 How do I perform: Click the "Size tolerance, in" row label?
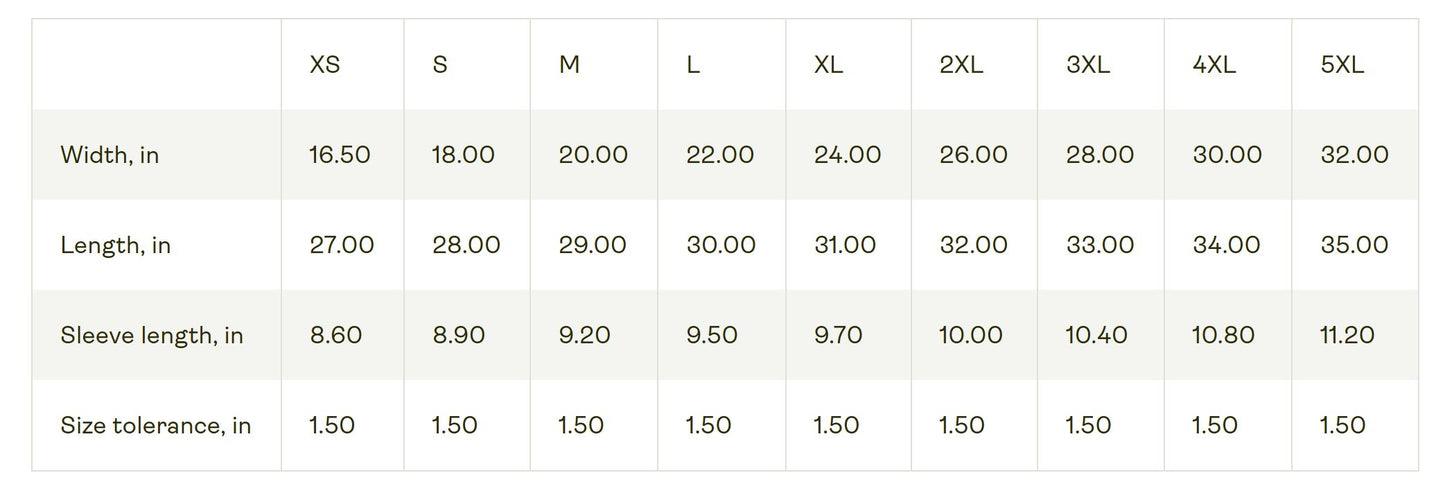click(156, 425)
